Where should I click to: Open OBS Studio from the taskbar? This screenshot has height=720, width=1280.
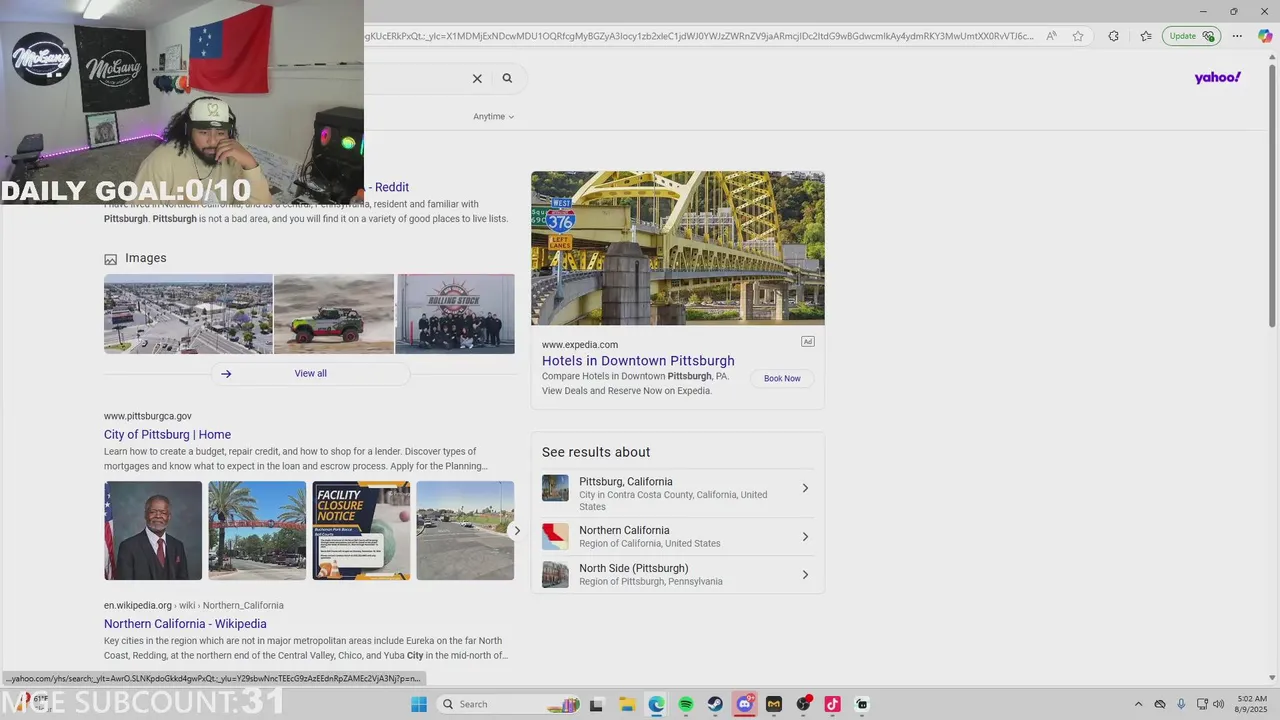(804, 704)
